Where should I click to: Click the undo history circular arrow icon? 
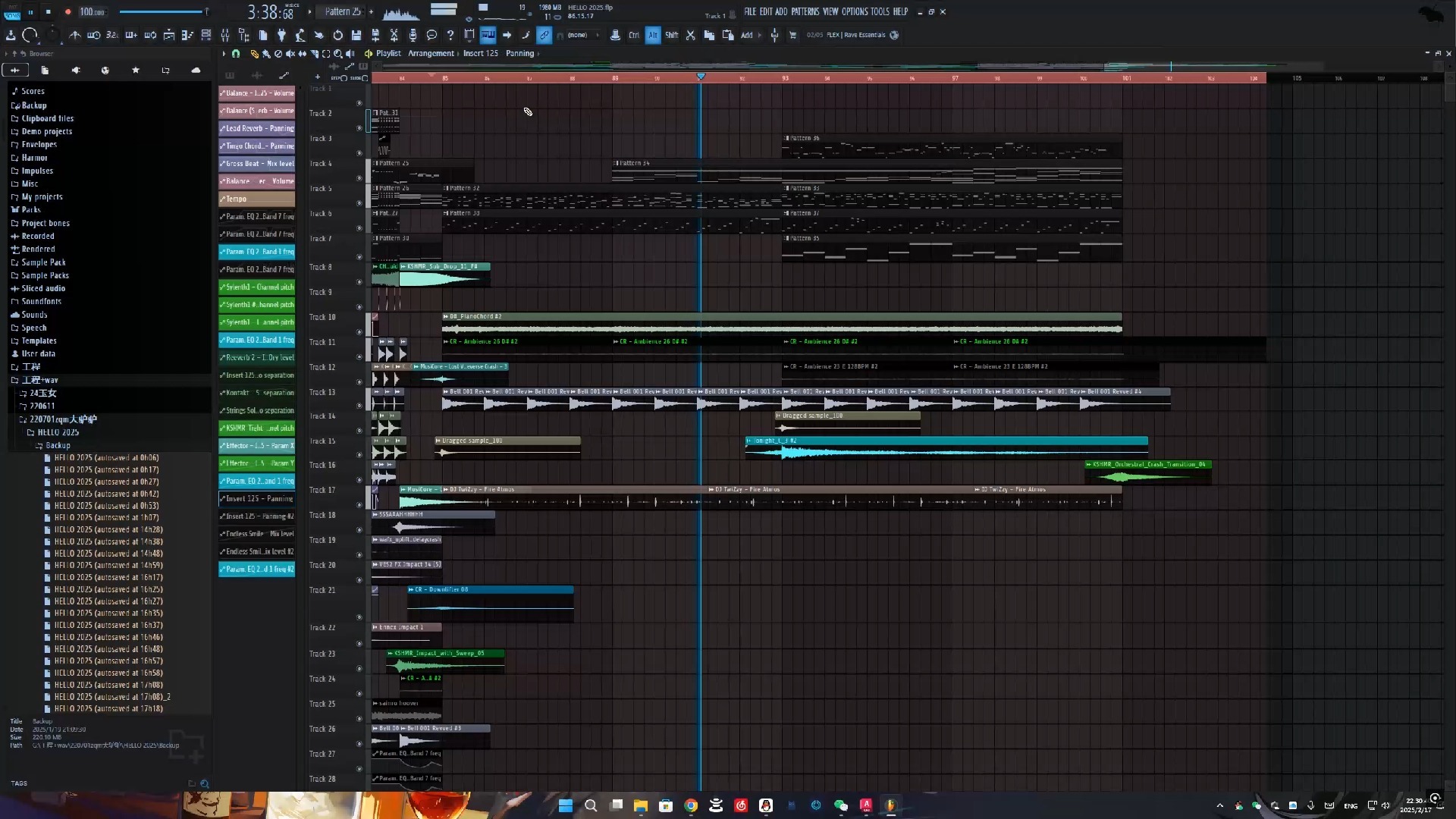(337, 35)
